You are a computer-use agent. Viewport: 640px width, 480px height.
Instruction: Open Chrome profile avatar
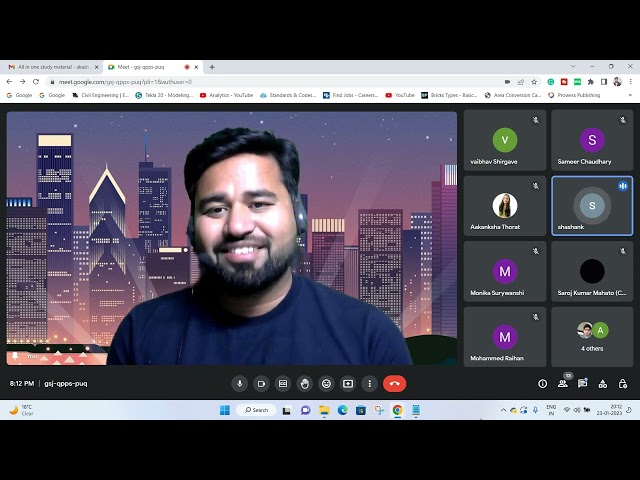click(618, 82)
